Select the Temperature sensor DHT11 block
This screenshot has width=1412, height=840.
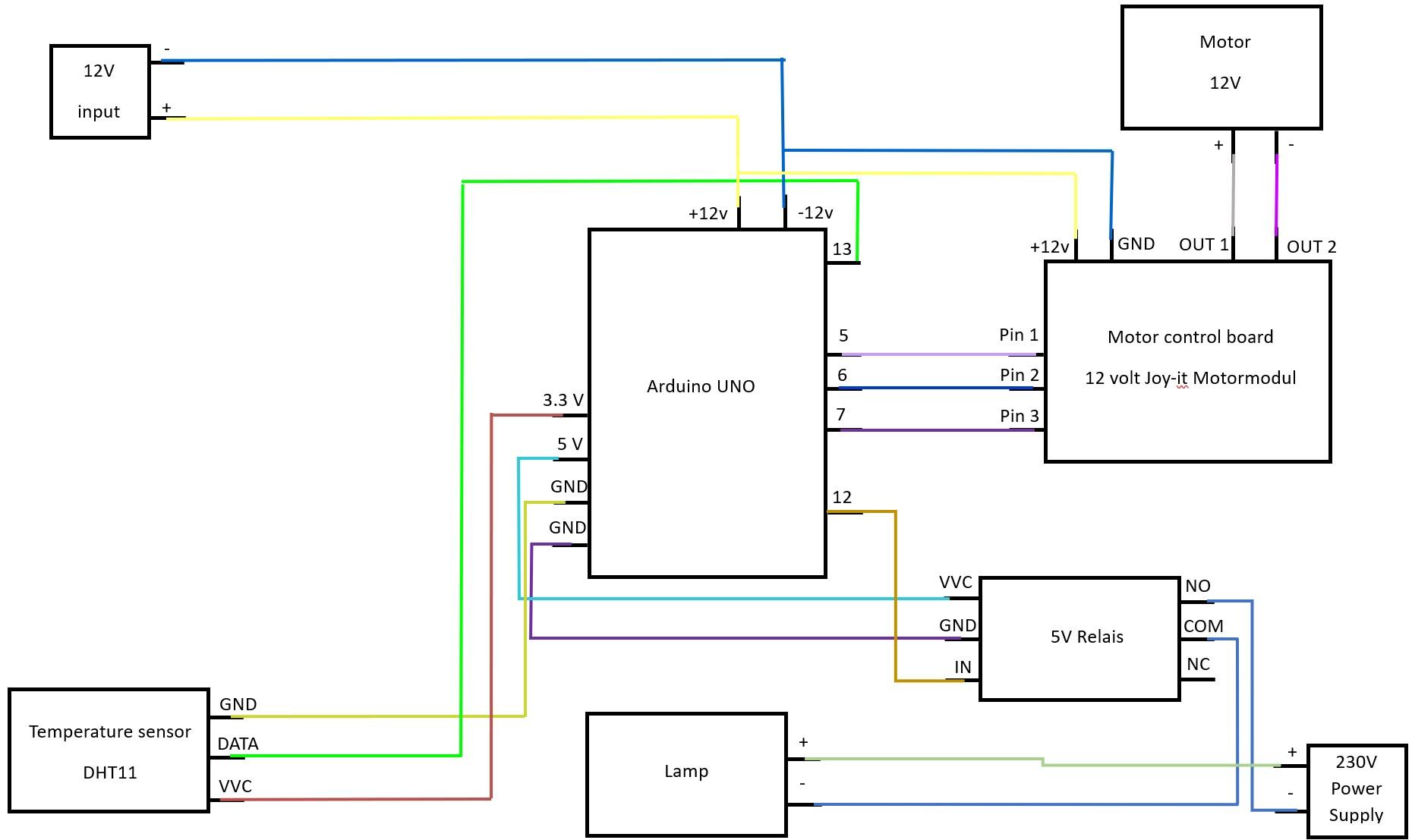point(109,751)
